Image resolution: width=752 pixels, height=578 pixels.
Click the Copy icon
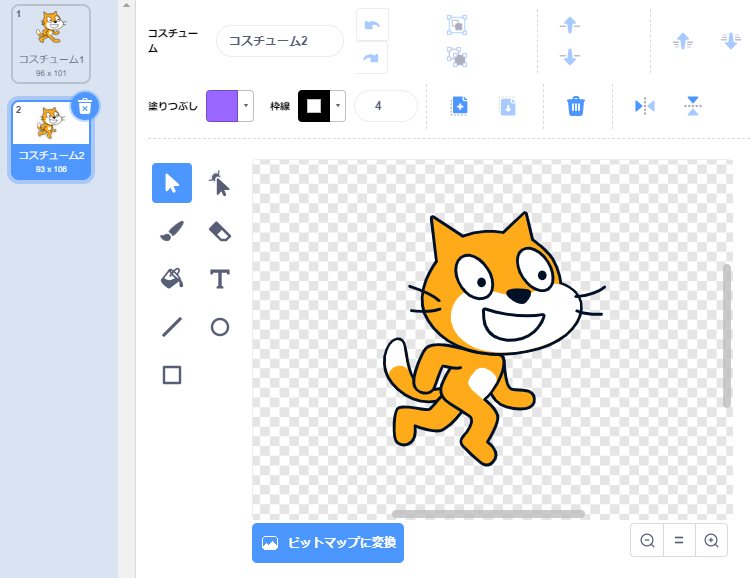tap(459, 106)
